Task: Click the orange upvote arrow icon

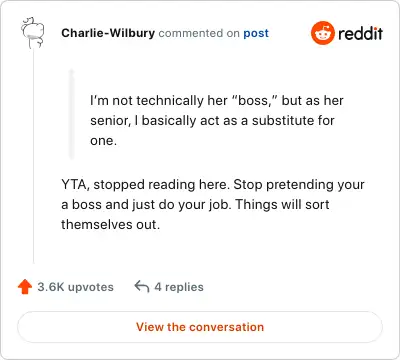Action: pyautogui.click(x=25, y=287)
